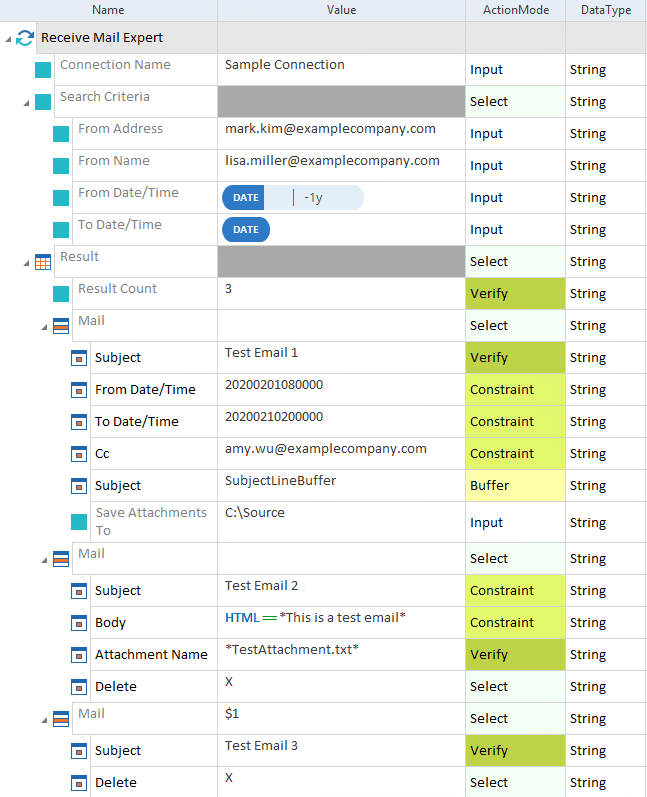This screenshot has height=797, width=647.
Task: Click the DATE button in To Date/Time row
Action: (x=245, y=230)
